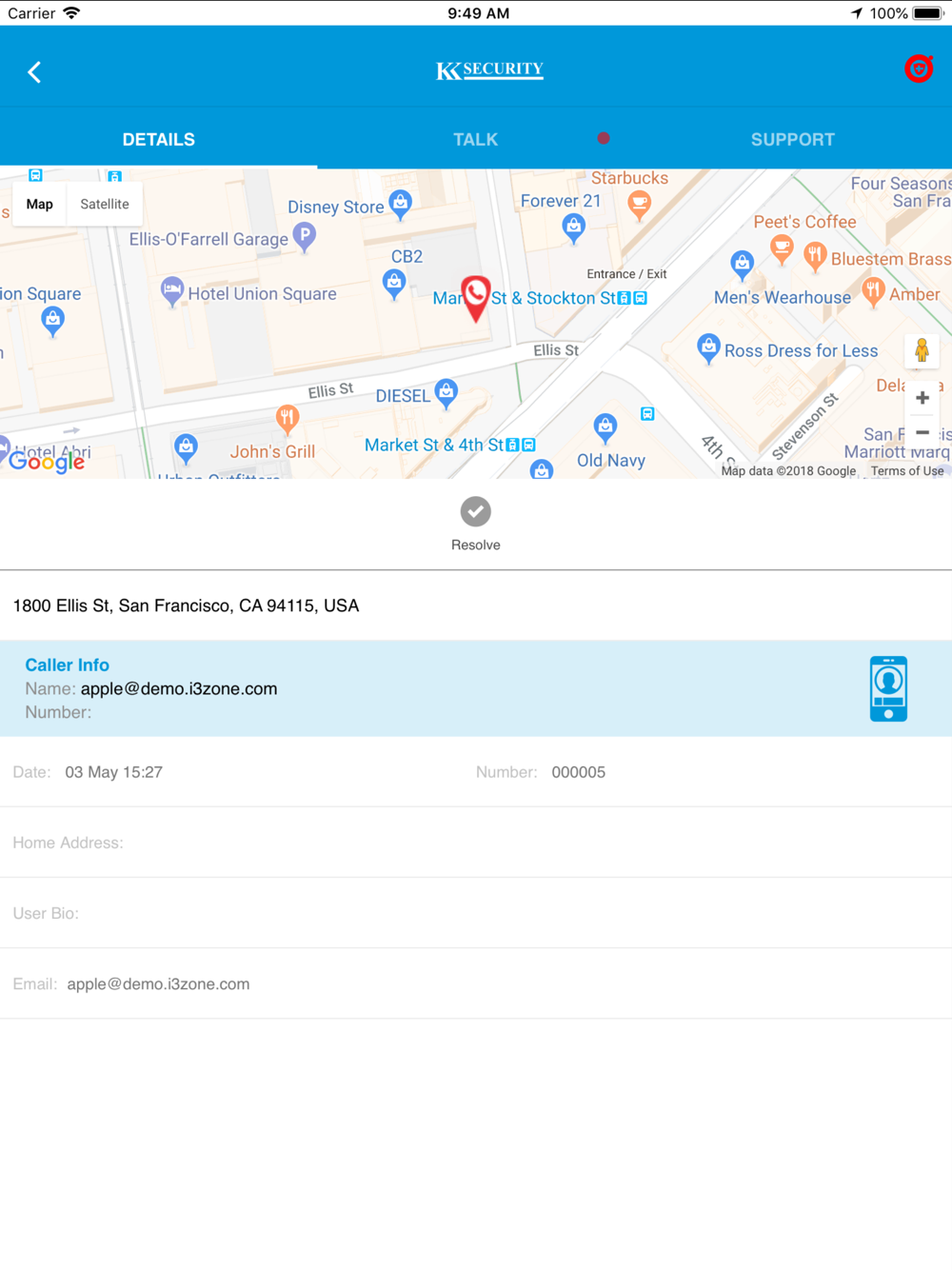Tap the Starbucks cafe marker
The image size is (952, 1270).
tap(640, 203)
